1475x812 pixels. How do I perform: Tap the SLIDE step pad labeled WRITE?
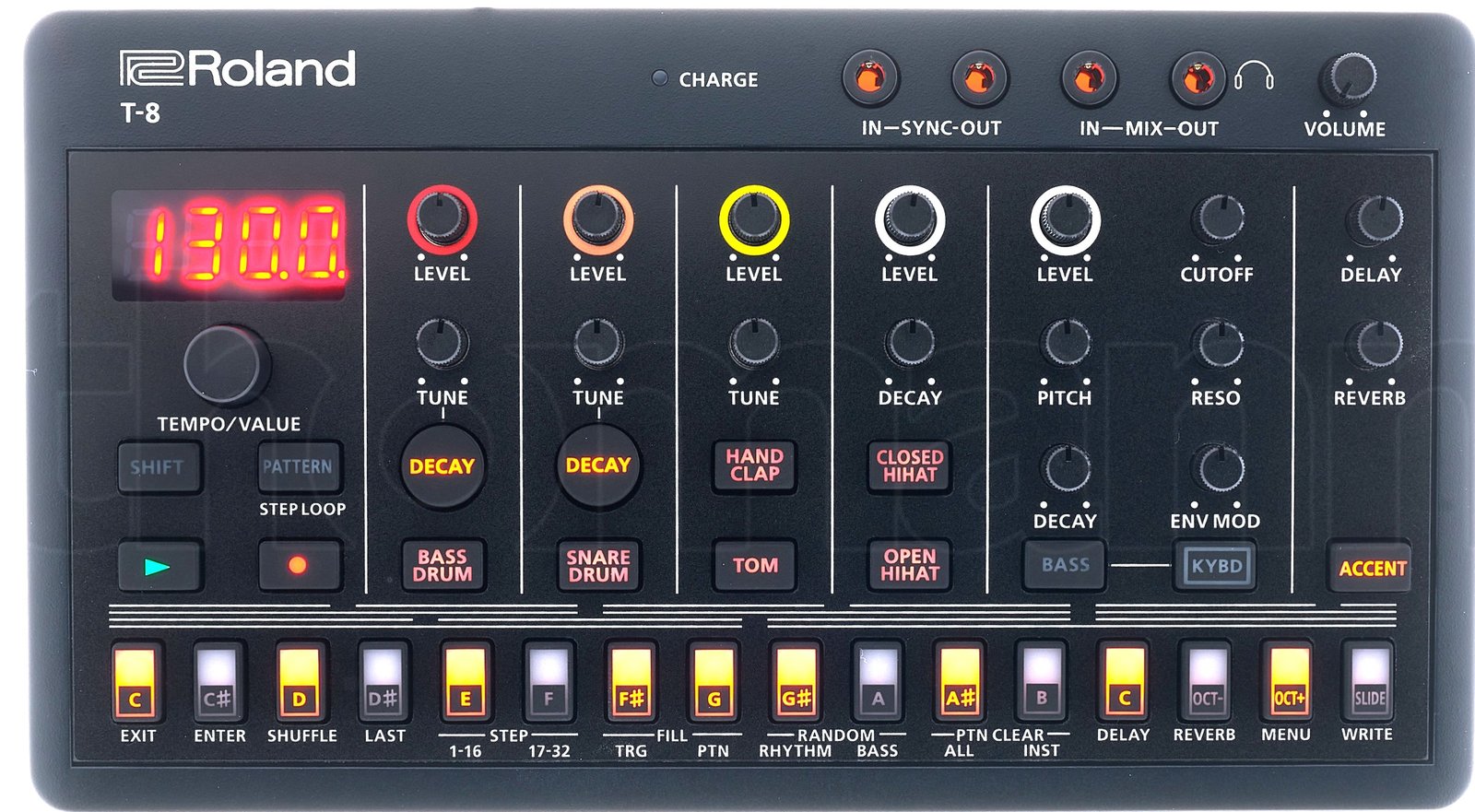pos(1369,682)
